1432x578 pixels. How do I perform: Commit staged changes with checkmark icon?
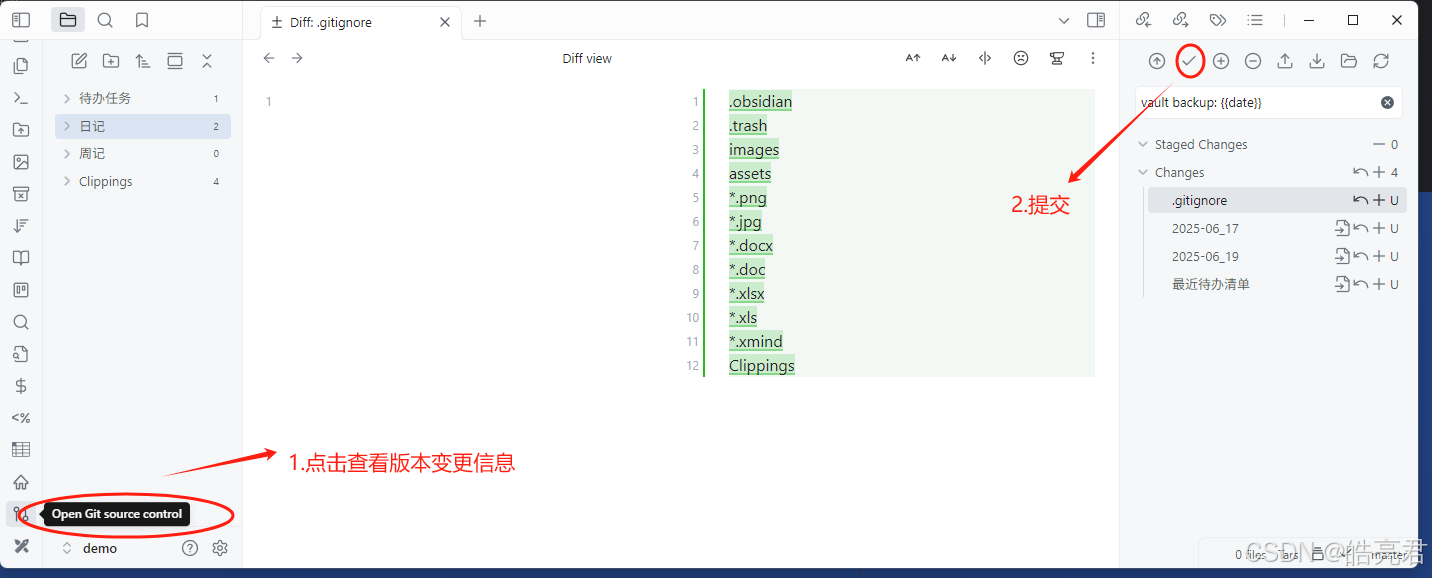tap(1189, 60)
